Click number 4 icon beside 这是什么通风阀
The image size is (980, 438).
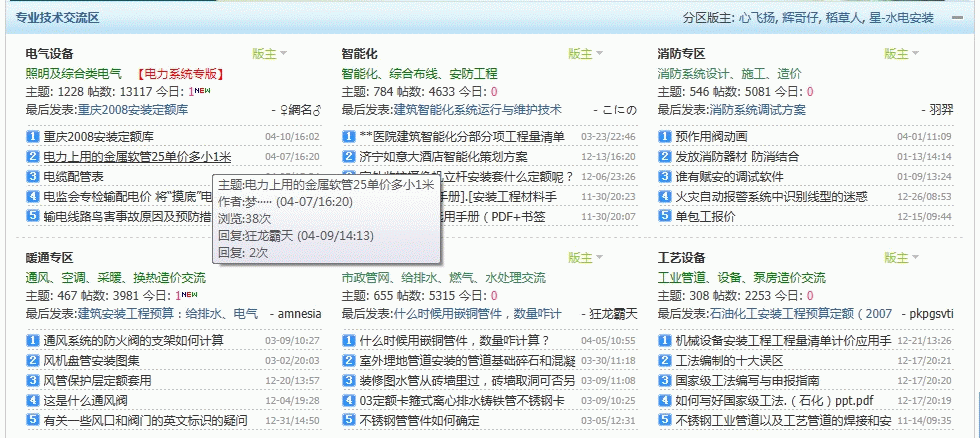pos(33,400)
